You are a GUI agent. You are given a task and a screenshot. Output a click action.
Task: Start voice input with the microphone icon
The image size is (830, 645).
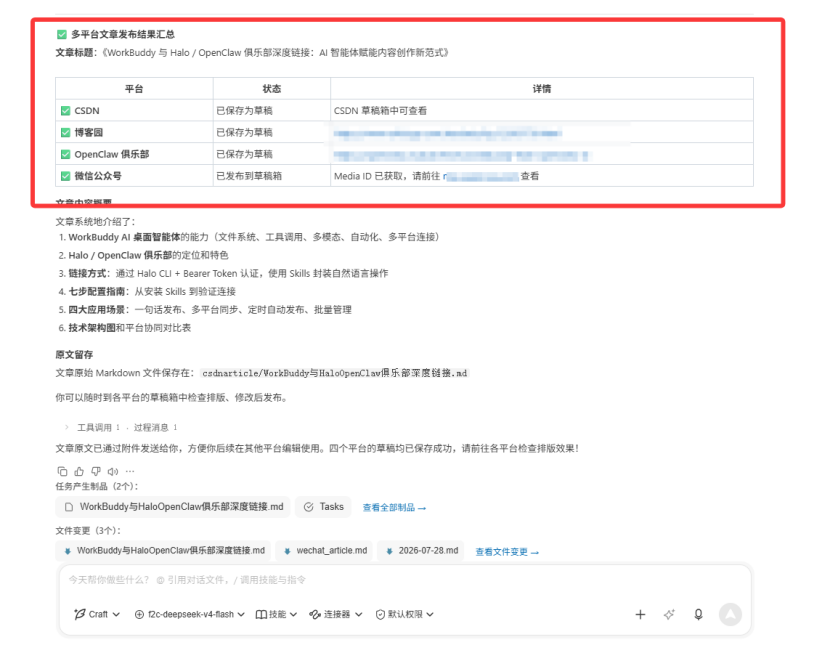pos(698,614)
